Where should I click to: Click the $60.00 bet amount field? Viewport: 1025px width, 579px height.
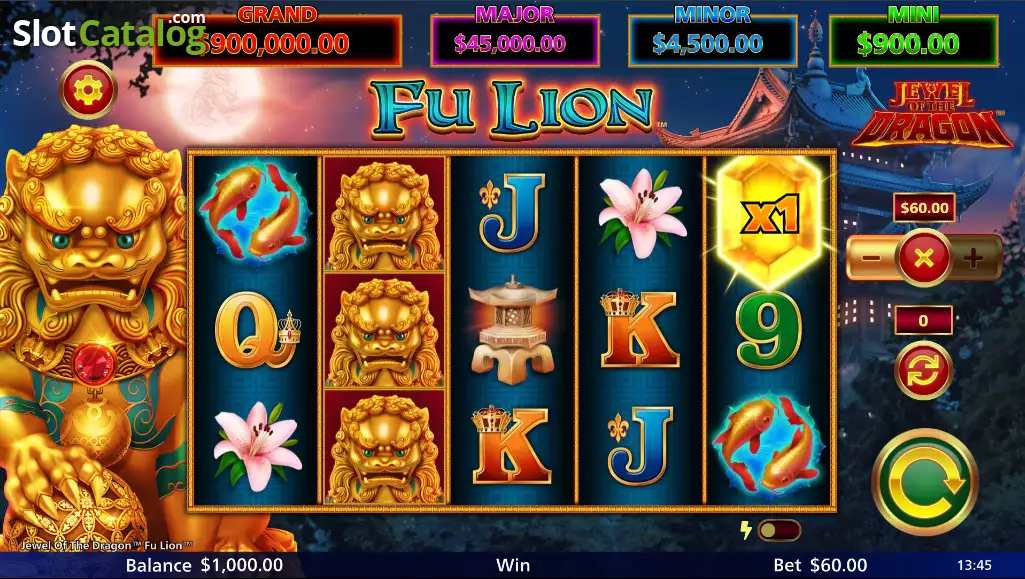click(x=924, y=208)
